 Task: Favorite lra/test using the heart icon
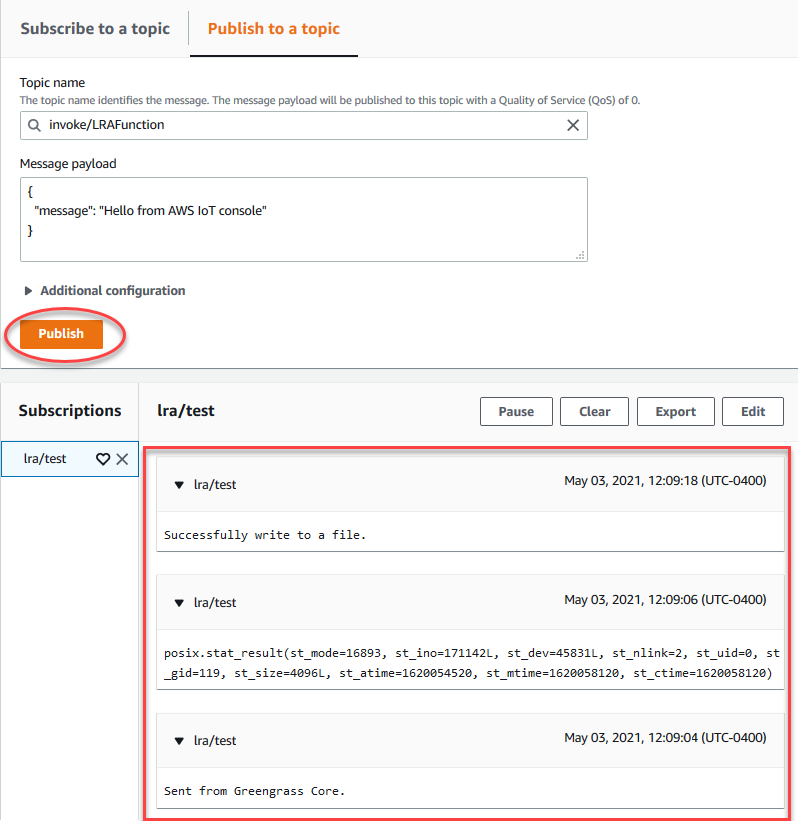pos(102,458)
